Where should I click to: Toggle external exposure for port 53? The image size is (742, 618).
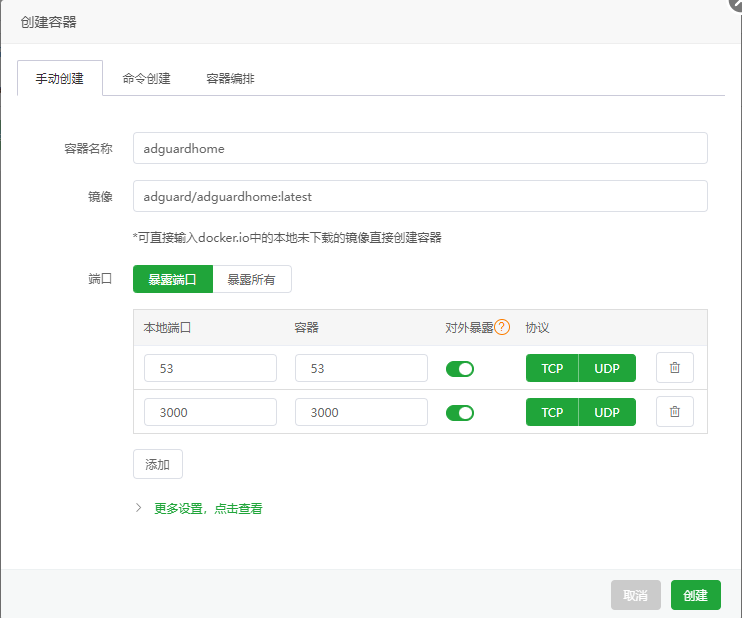click(460, 369)
